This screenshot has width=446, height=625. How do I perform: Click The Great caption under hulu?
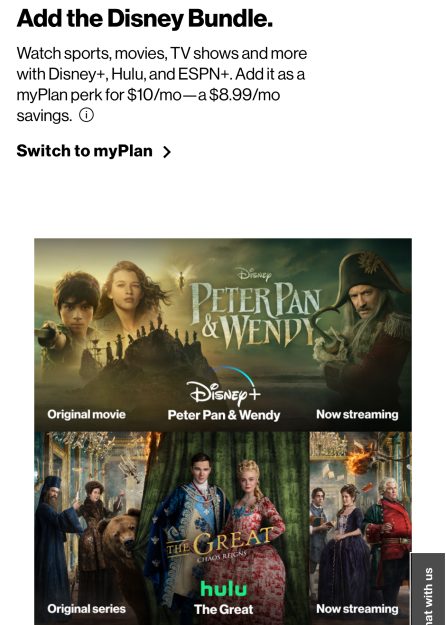tap(224, 609)
